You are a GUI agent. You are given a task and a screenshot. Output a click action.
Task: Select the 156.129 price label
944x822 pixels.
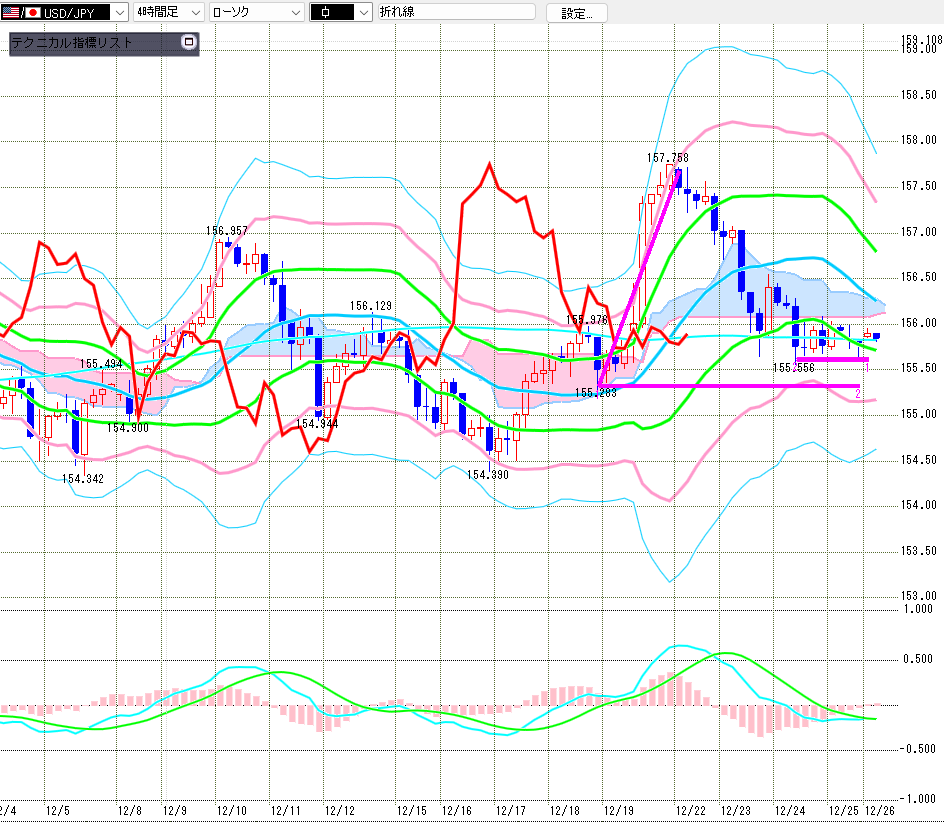[370, 306]
